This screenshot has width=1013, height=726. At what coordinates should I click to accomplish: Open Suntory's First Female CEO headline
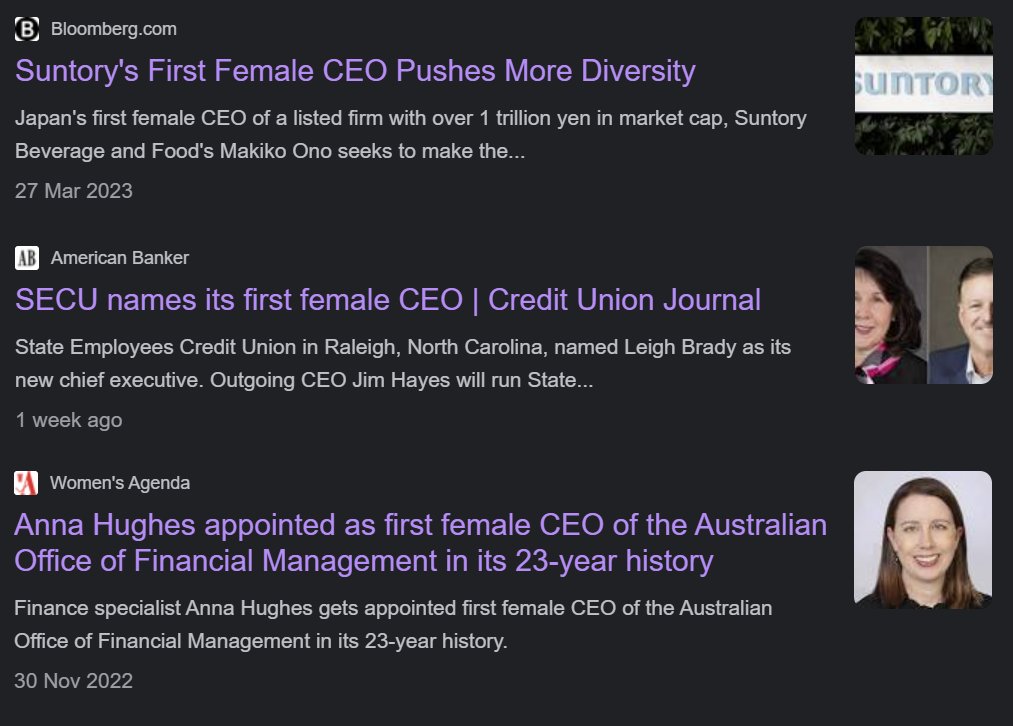click(355, 71)
